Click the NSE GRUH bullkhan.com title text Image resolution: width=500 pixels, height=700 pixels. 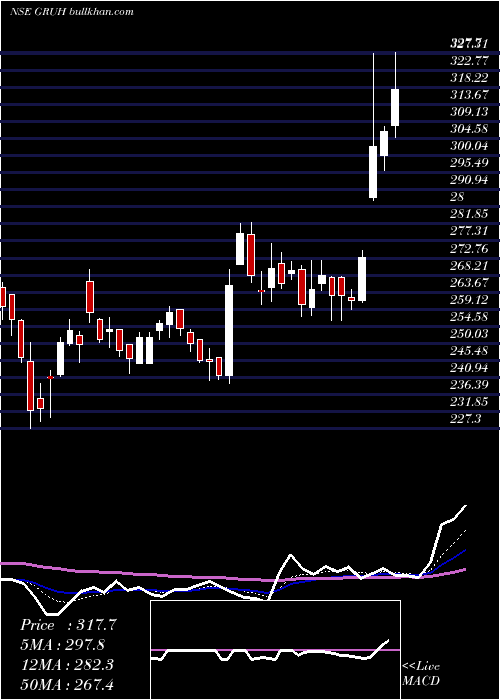pyautogui.click(x=72, y=12)
